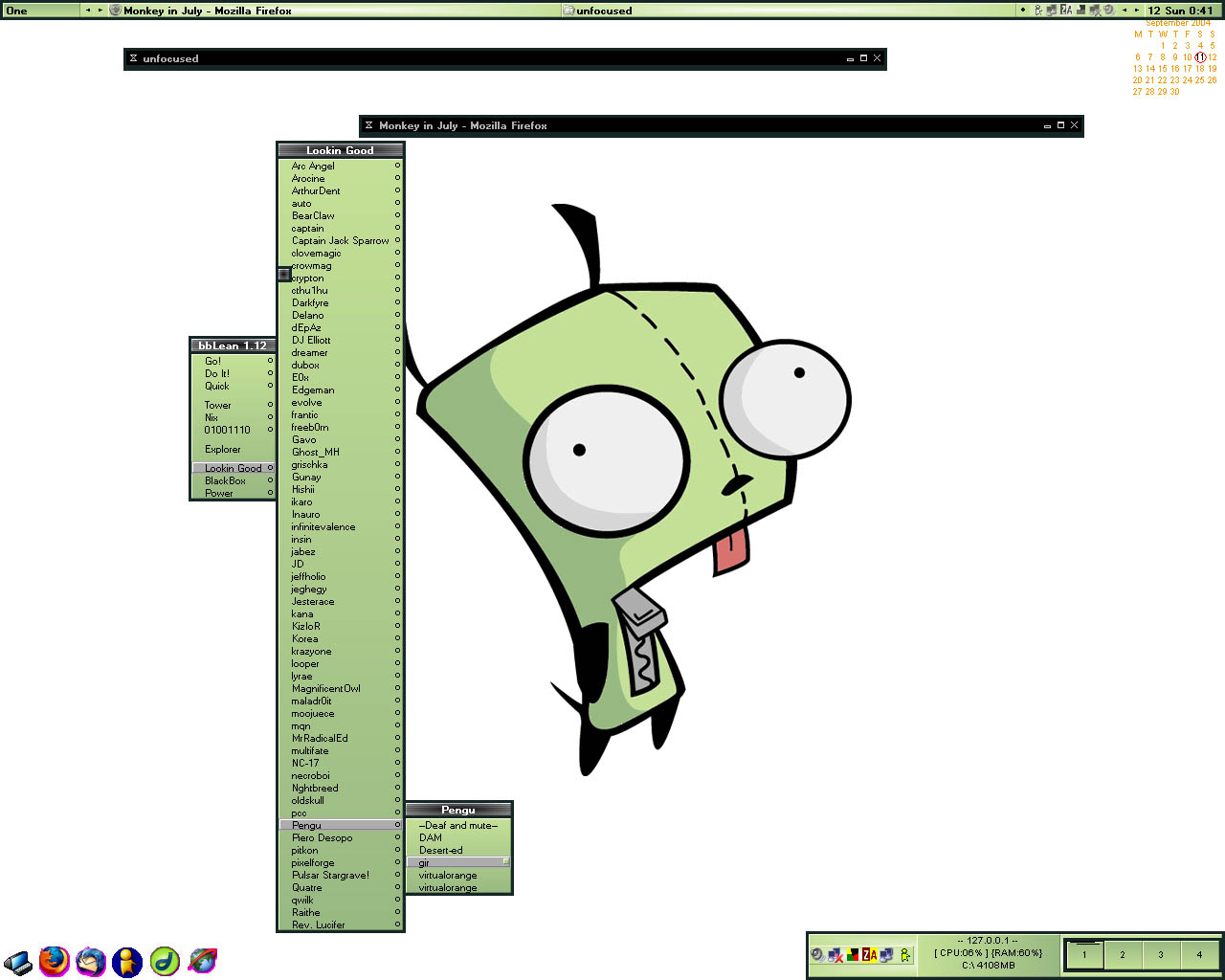1225x980 pixels.
Task: Open Thunderbird mail from the dock
Action: pos(91,961)
